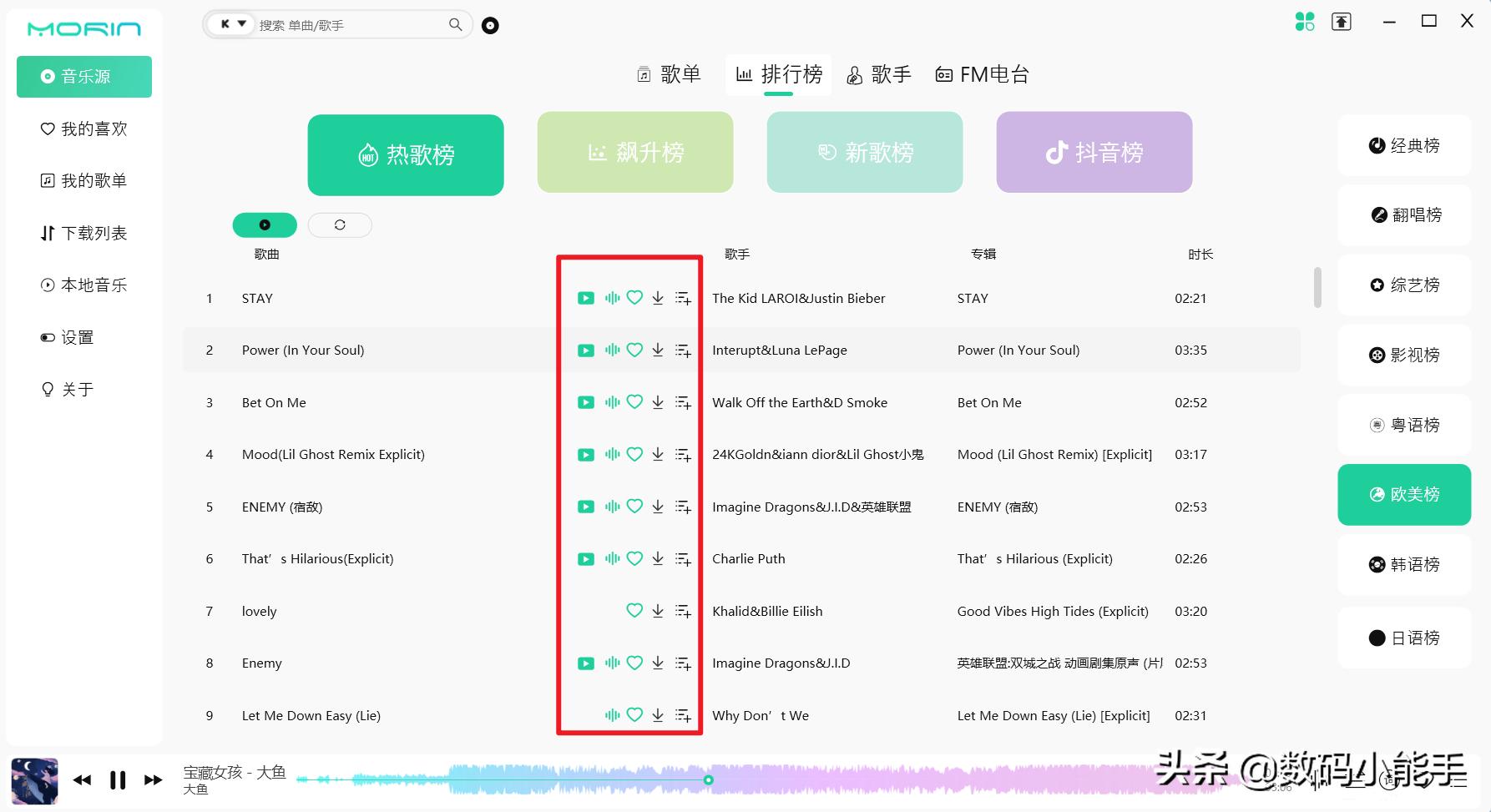Image resolution: width=1491 pixels, height=812 pixels.
Task: Click the waveform playback progress bar
Action: point(709,779)
